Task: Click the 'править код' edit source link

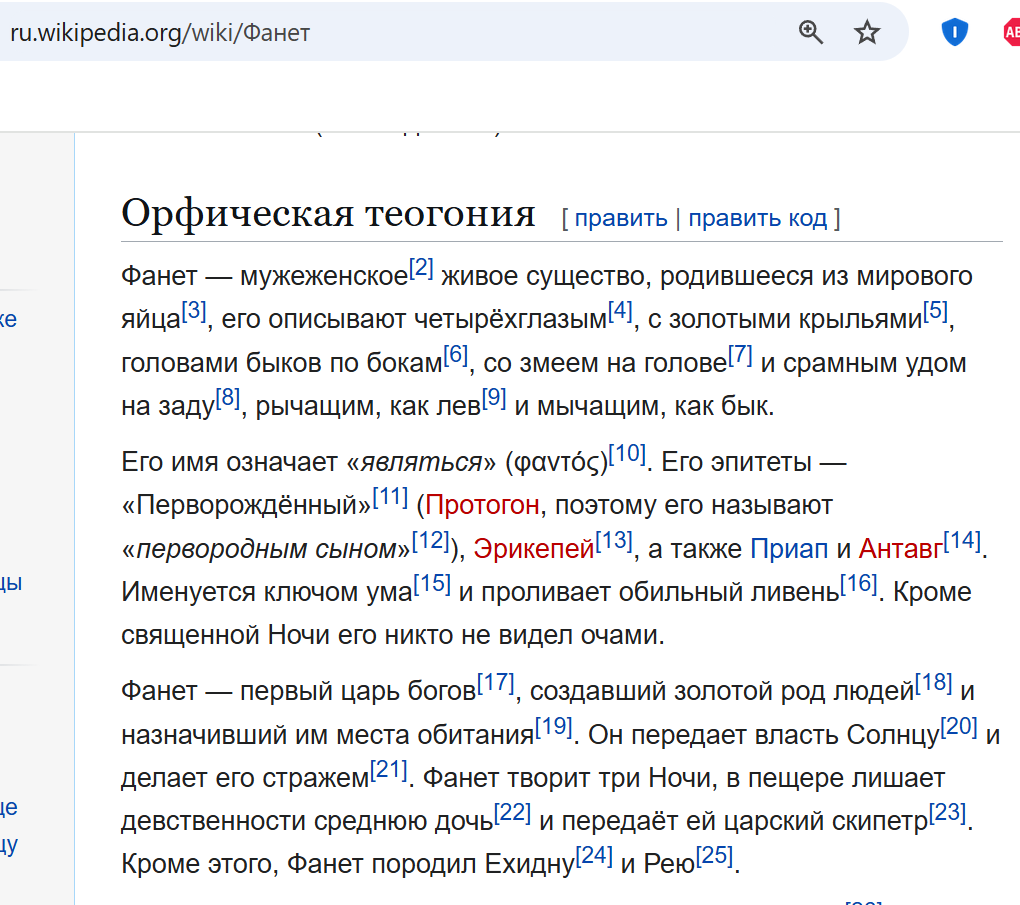Action: click(758, 218)
